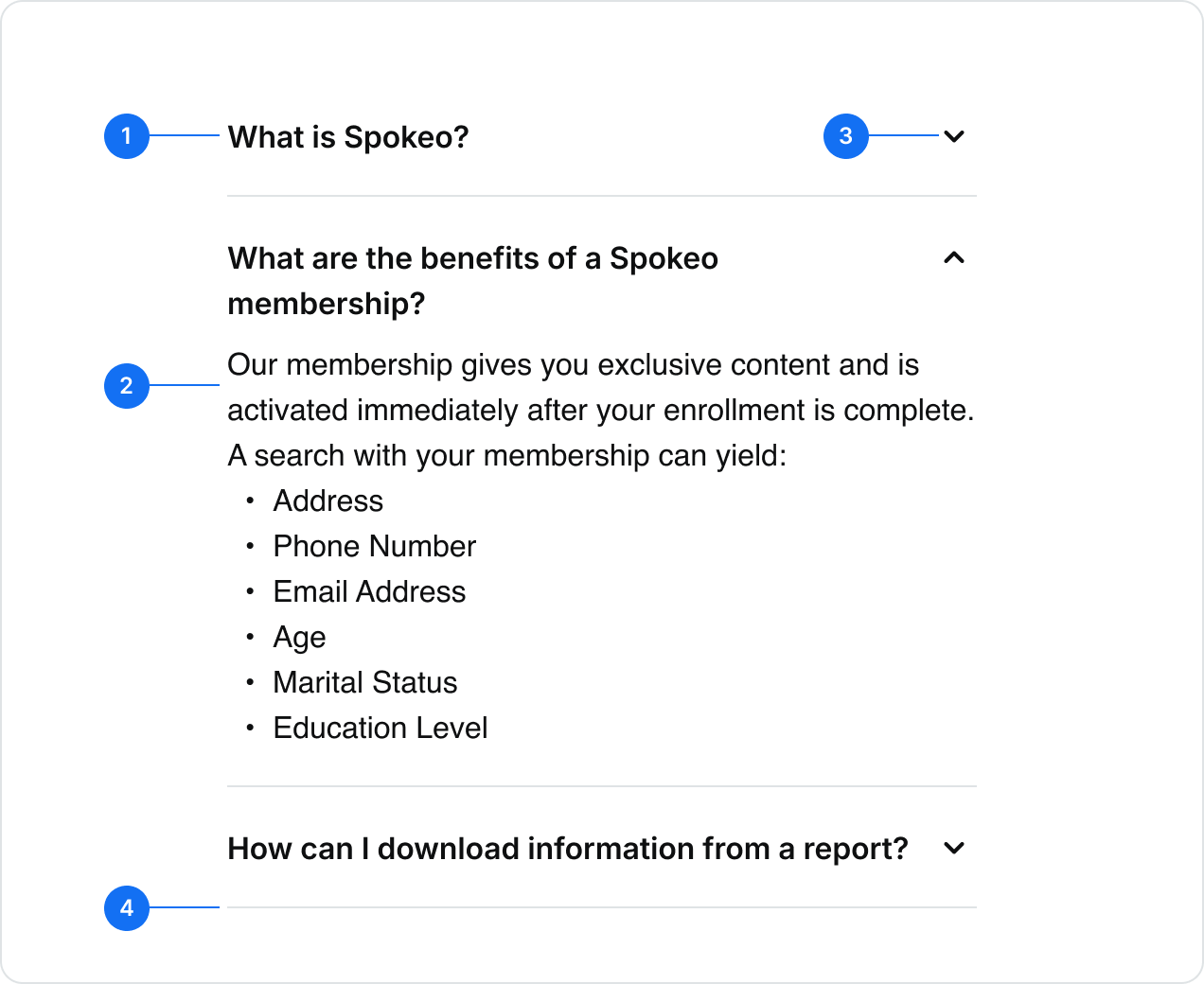
Task: Expand the "What is Spokeo?" chevron
Action: coord(954,136)
